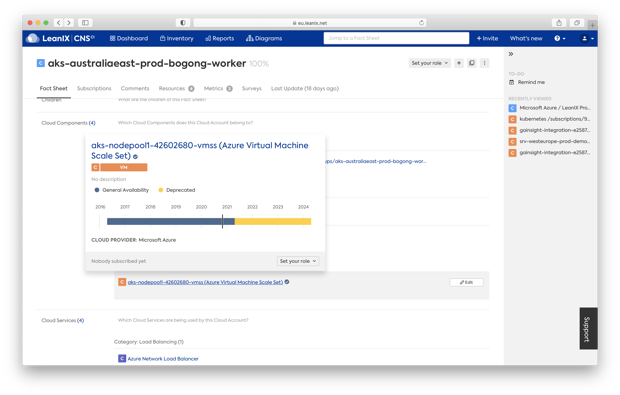Switch to the Metrics tab
The width and height of the screenshot is (620, 395).
(218, 88)
